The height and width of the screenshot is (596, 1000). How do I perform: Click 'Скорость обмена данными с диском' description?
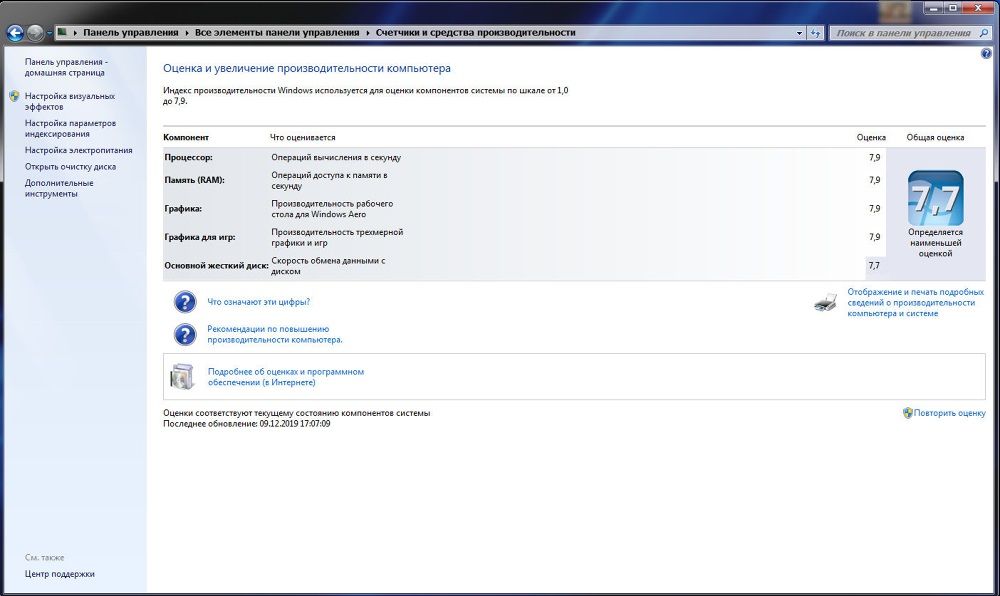click(328, 266)
